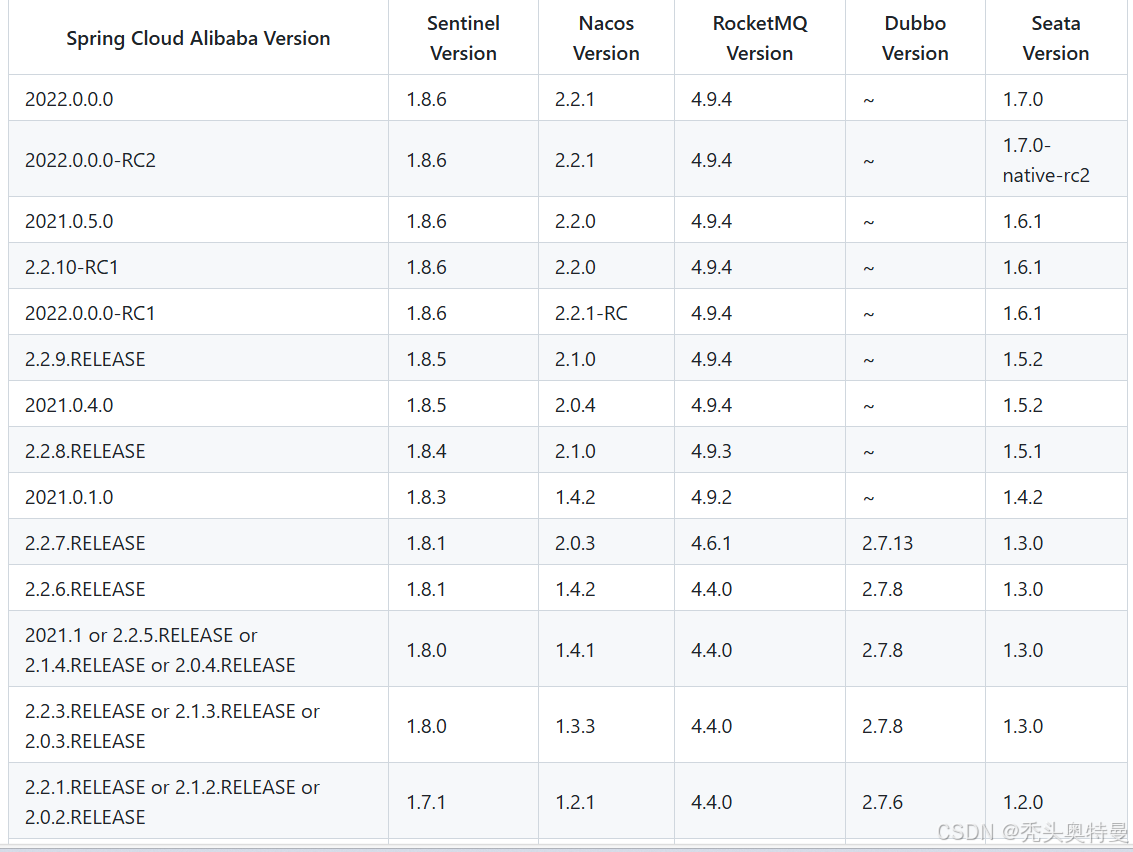Click the 'Nacos Version' column header

(606, 38)
